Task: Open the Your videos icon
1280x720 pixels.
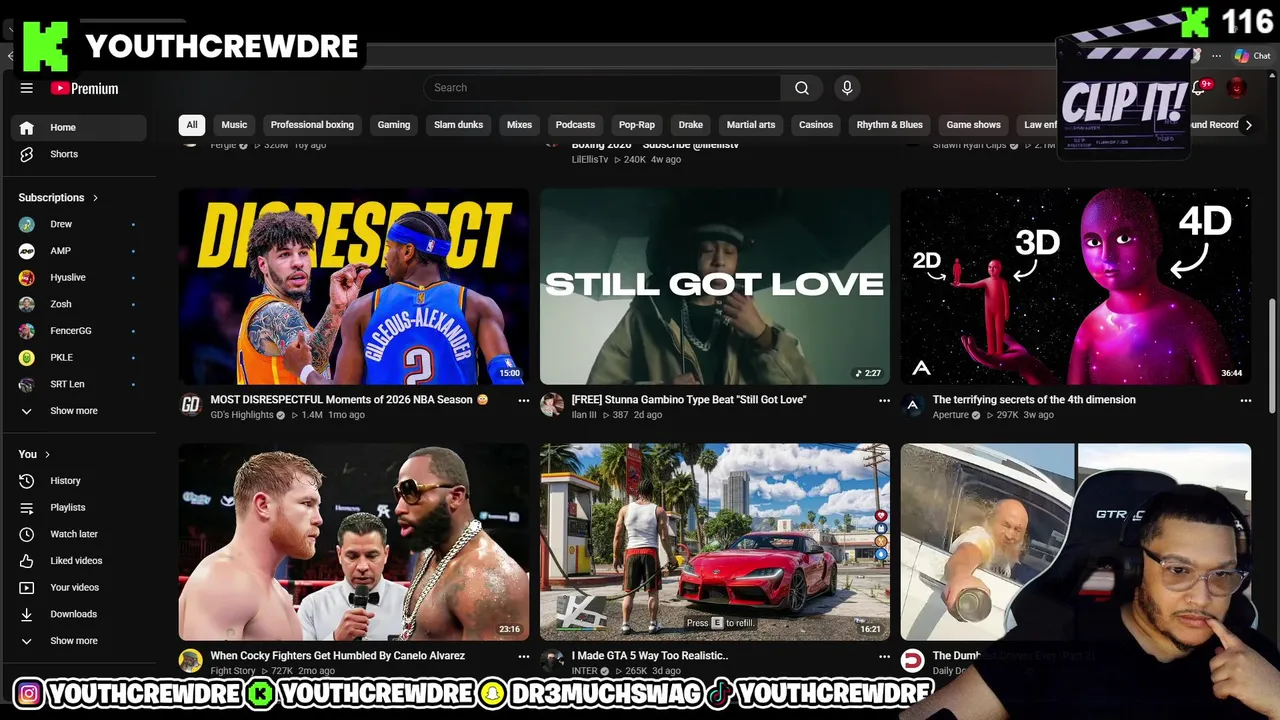Action: [27, 588]
